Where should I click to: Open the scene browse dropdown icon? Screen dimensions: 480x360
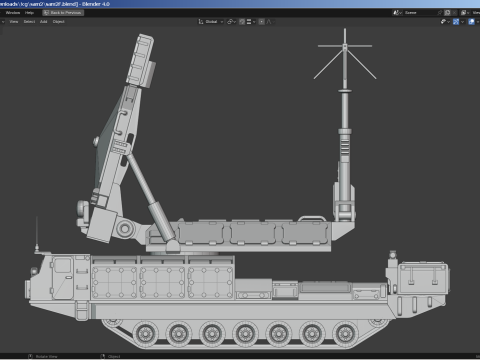[x=397, y=13]
